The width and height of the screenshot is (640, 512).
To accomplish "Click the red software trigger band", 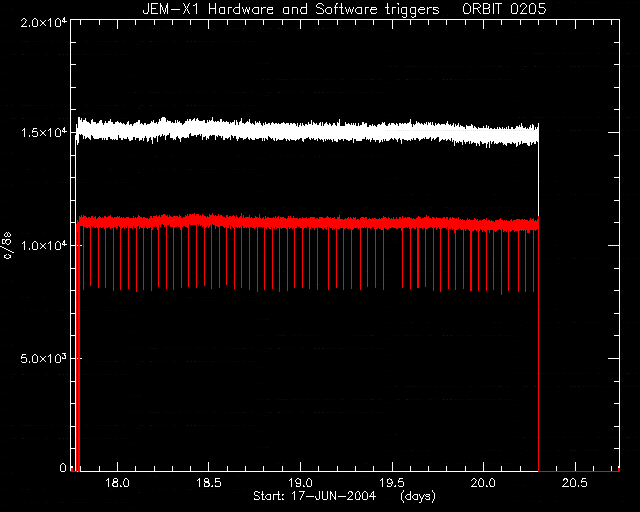I will [306, 223].
